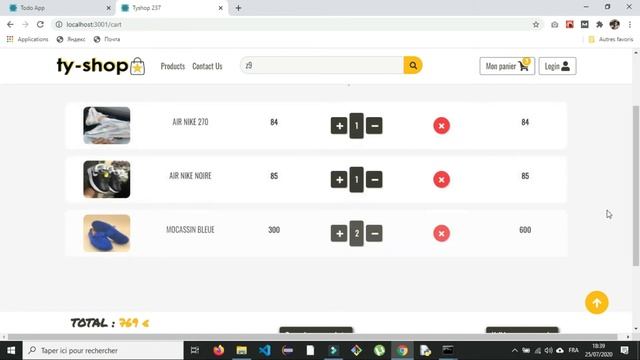Screen dimensions: 640x360
Task: Click the Login button
Action: point(557,66)
